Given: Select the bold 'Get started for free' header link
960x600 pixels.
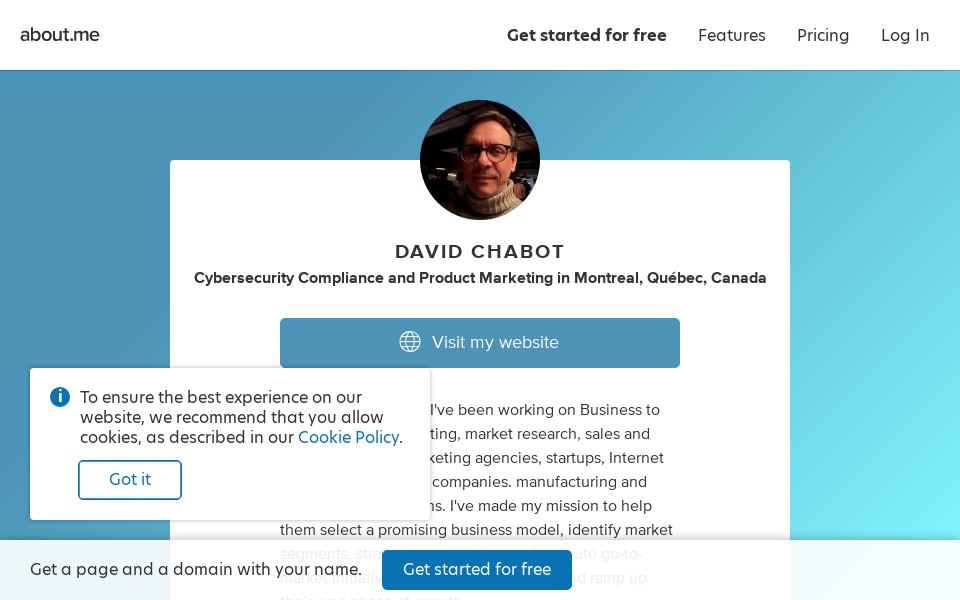Looking at the screenshot, I should click(x=586, y=36).
